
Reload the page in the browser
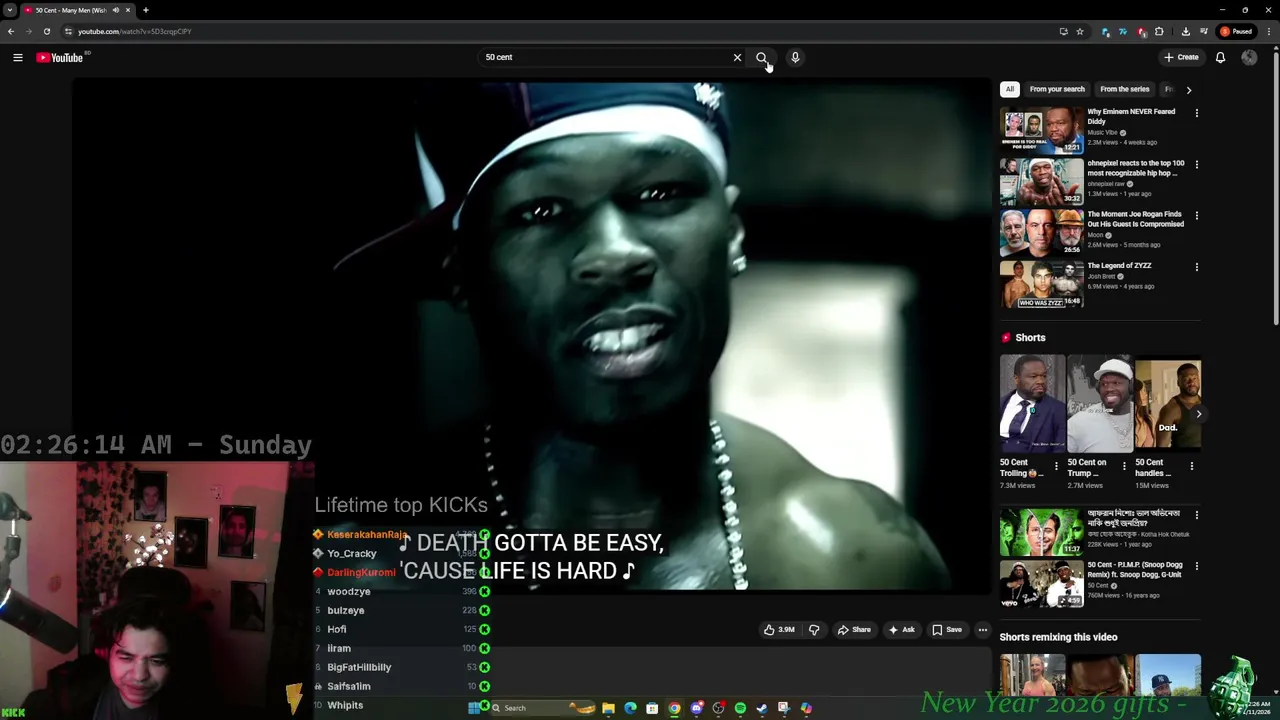point(46,31)
